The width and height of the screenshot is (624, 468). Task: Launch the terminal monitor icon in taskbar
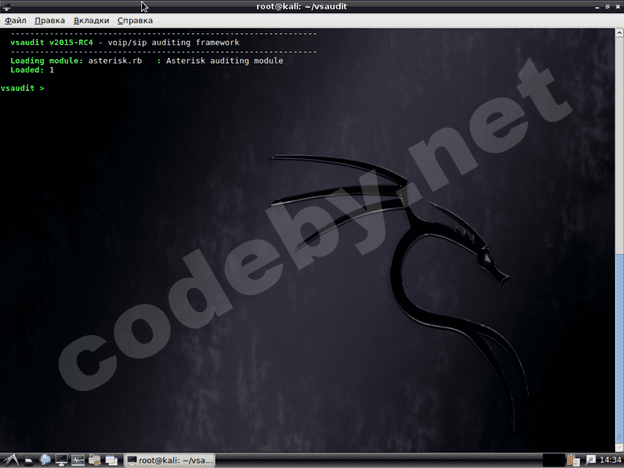(x=61, y=460)
